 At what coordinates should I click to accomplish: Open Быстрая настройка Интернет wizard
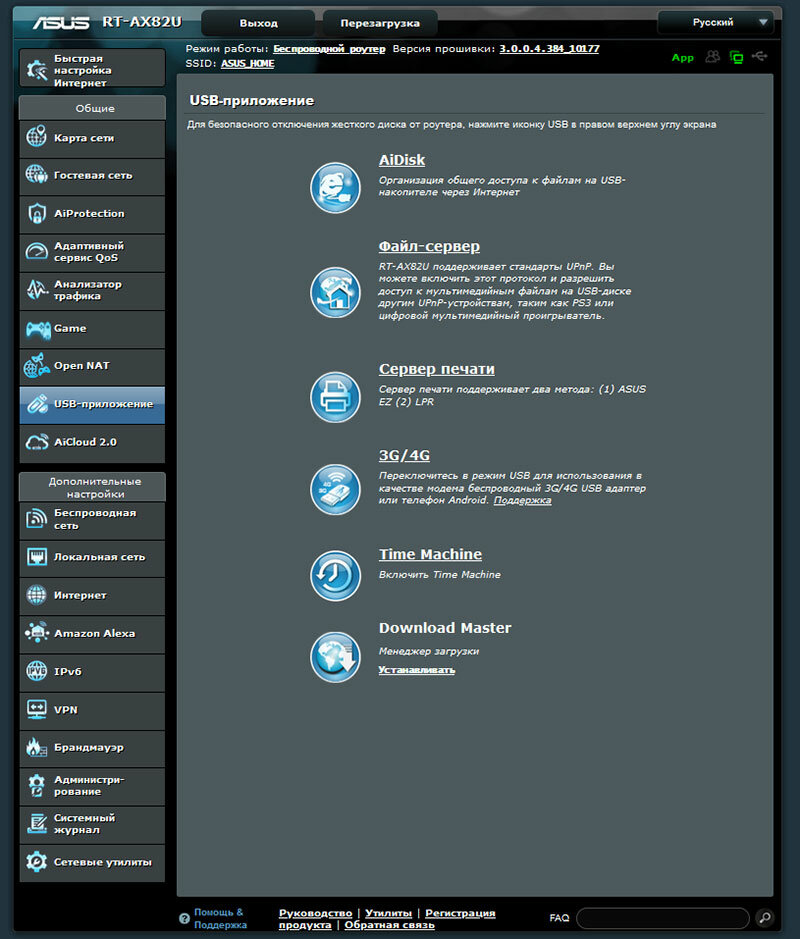(x=92, y=70)
